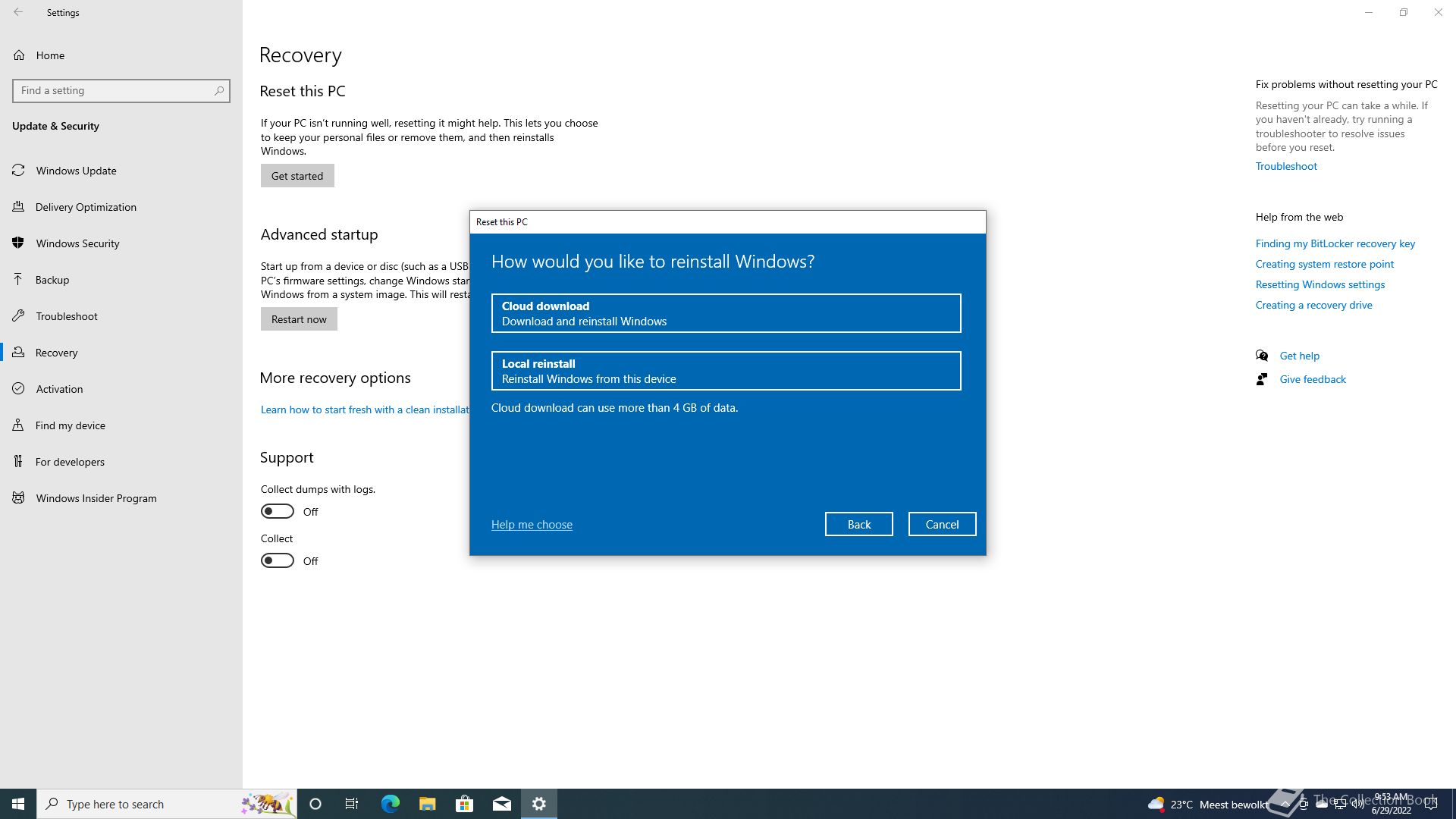Open the Troubleshoot link in right pane

point(1286,166)
